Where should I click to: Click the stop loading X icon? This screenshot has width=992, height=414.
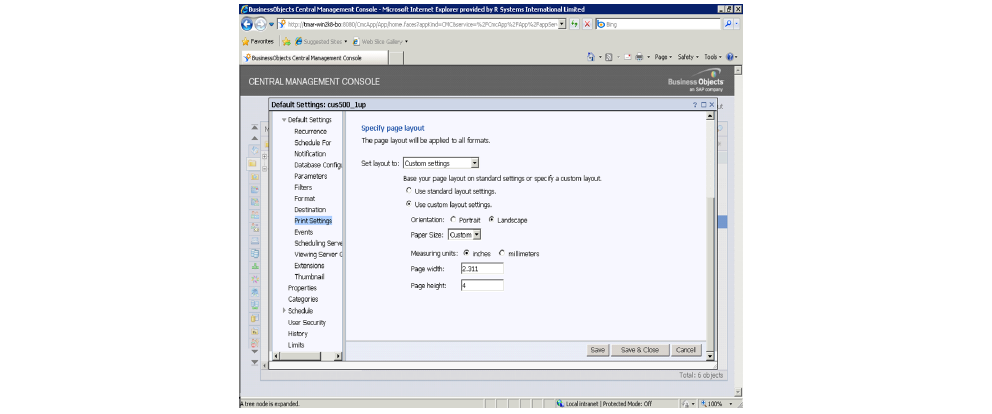point(586,23)
